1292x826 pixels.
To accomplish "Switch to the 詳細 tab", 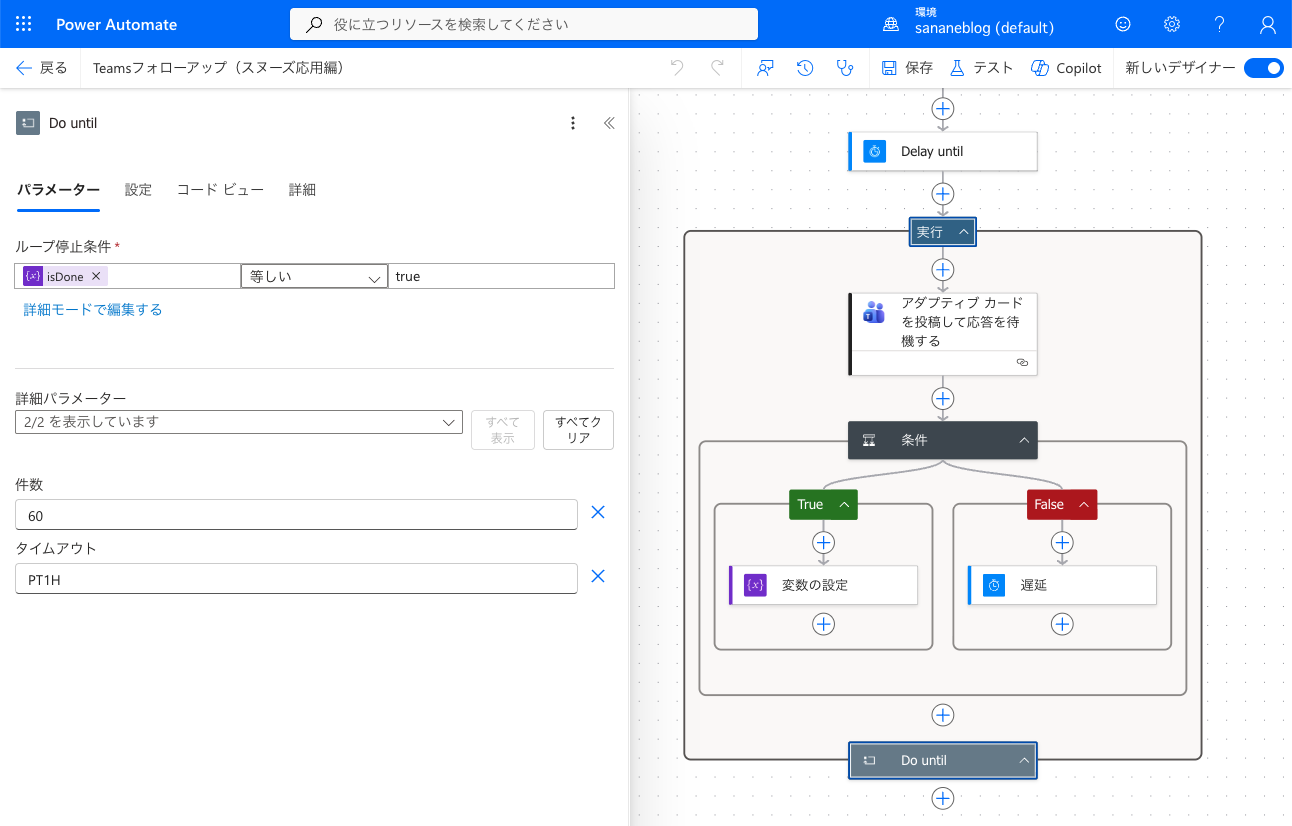I will tap(302, 190).
